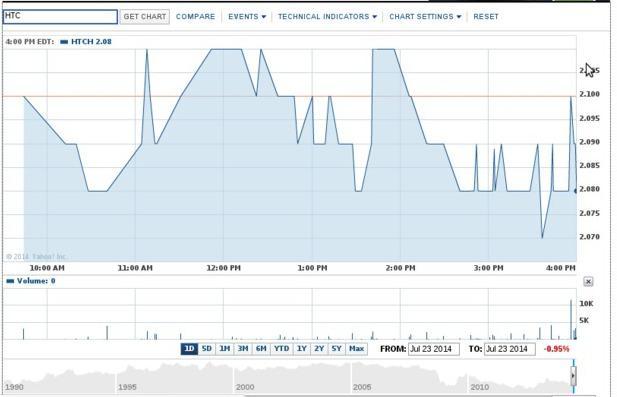View the Max time range
The height and width of the screenshot is (397, 617).
pos(357,349)
